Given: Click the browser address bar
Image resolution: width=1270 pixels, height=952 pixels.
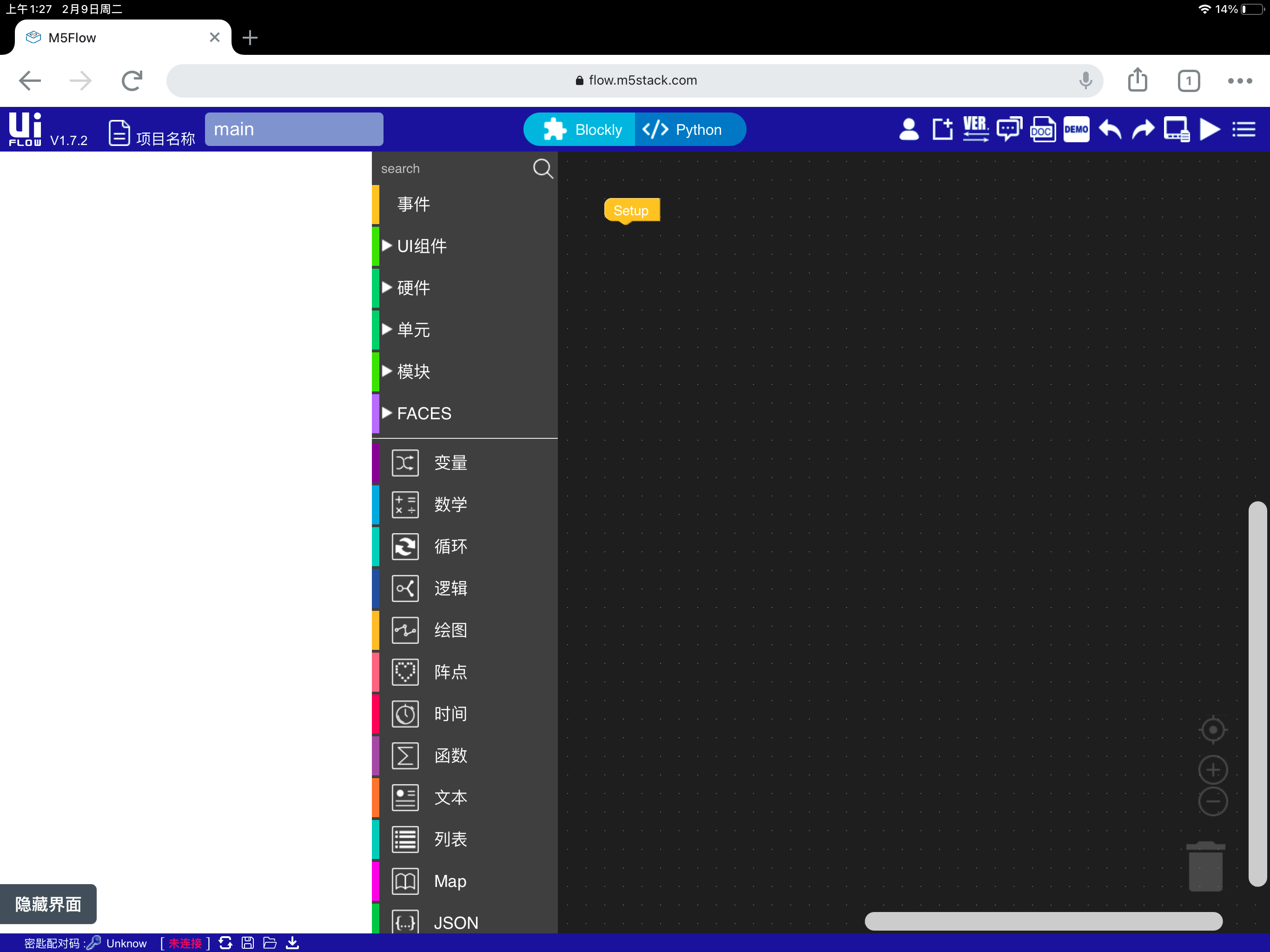Looking at the screenshot, I should 635,80.
